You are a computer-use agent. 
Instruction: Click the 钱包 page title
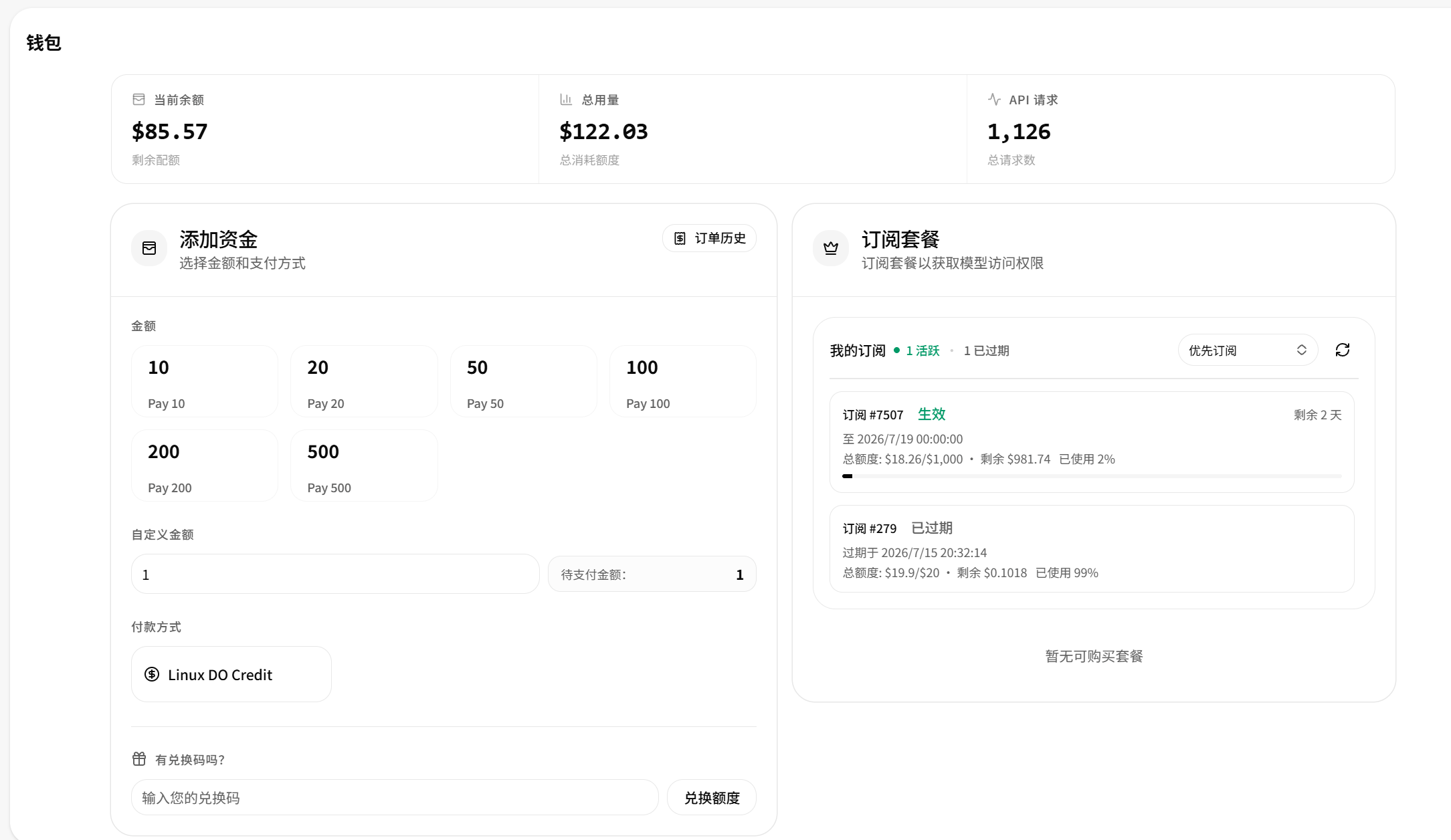point(43,43)
